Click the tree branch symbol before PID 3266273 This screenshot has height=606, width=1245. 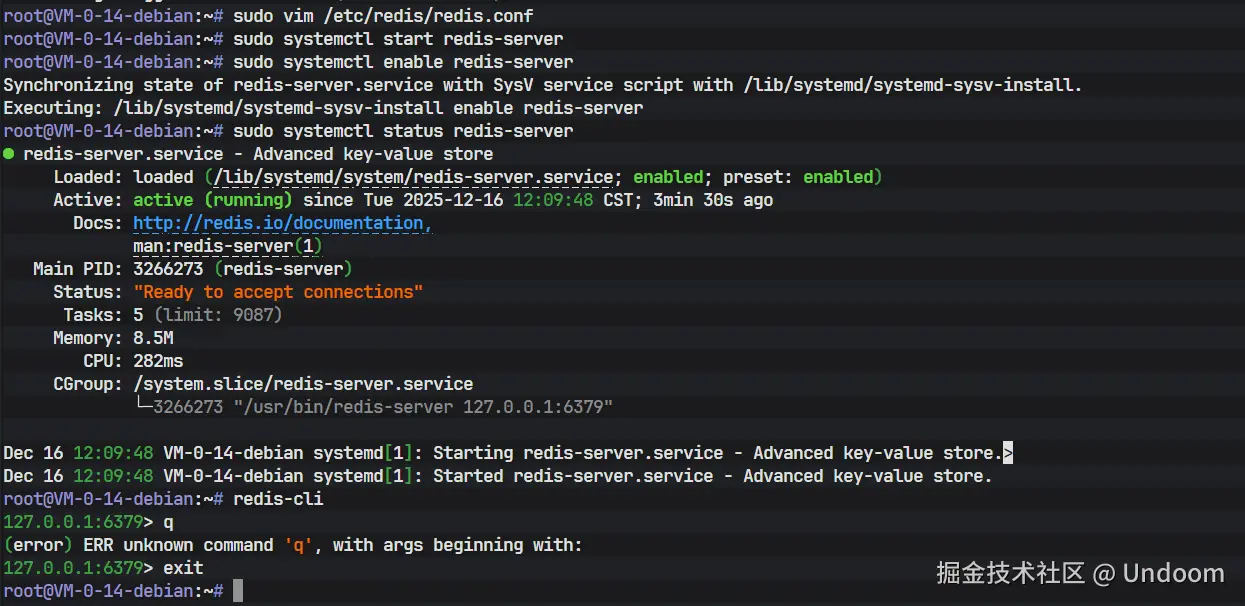[x=142, y=407]
